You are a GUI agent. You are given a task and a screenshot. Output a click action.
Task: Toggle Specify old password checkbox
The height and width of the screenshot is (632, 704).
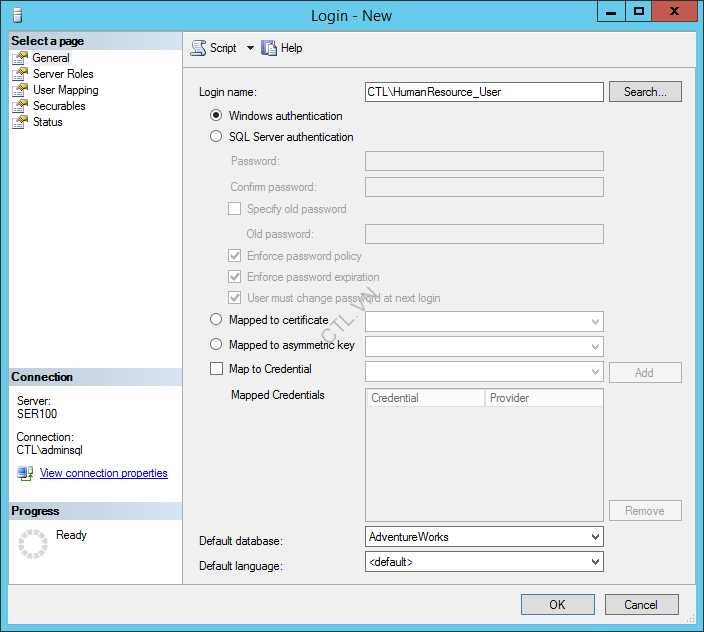coord(234,208)
